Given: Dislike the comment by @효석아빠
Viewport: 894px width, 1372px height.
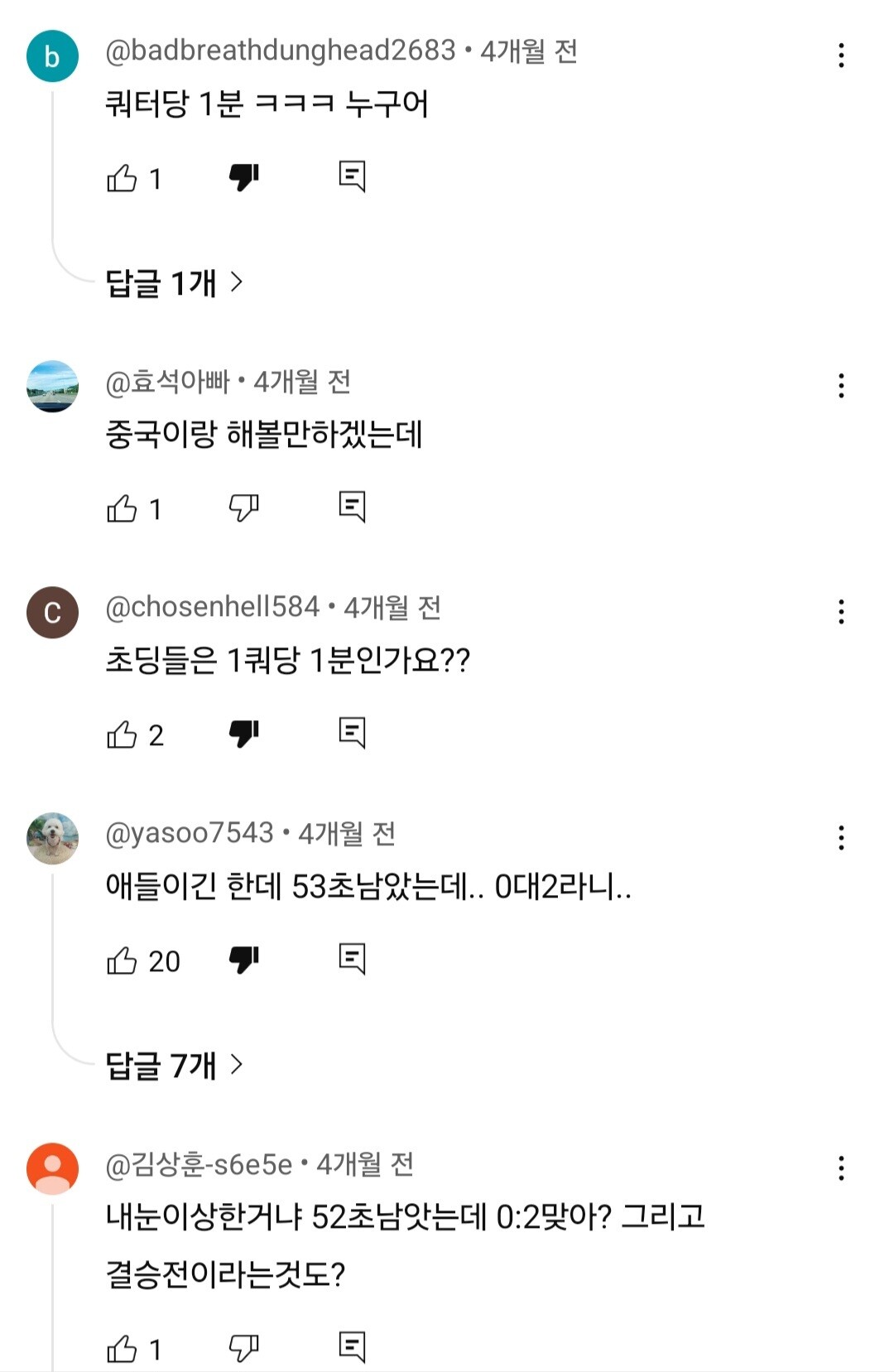Looking at the screenshot, I should coord(243,507).
